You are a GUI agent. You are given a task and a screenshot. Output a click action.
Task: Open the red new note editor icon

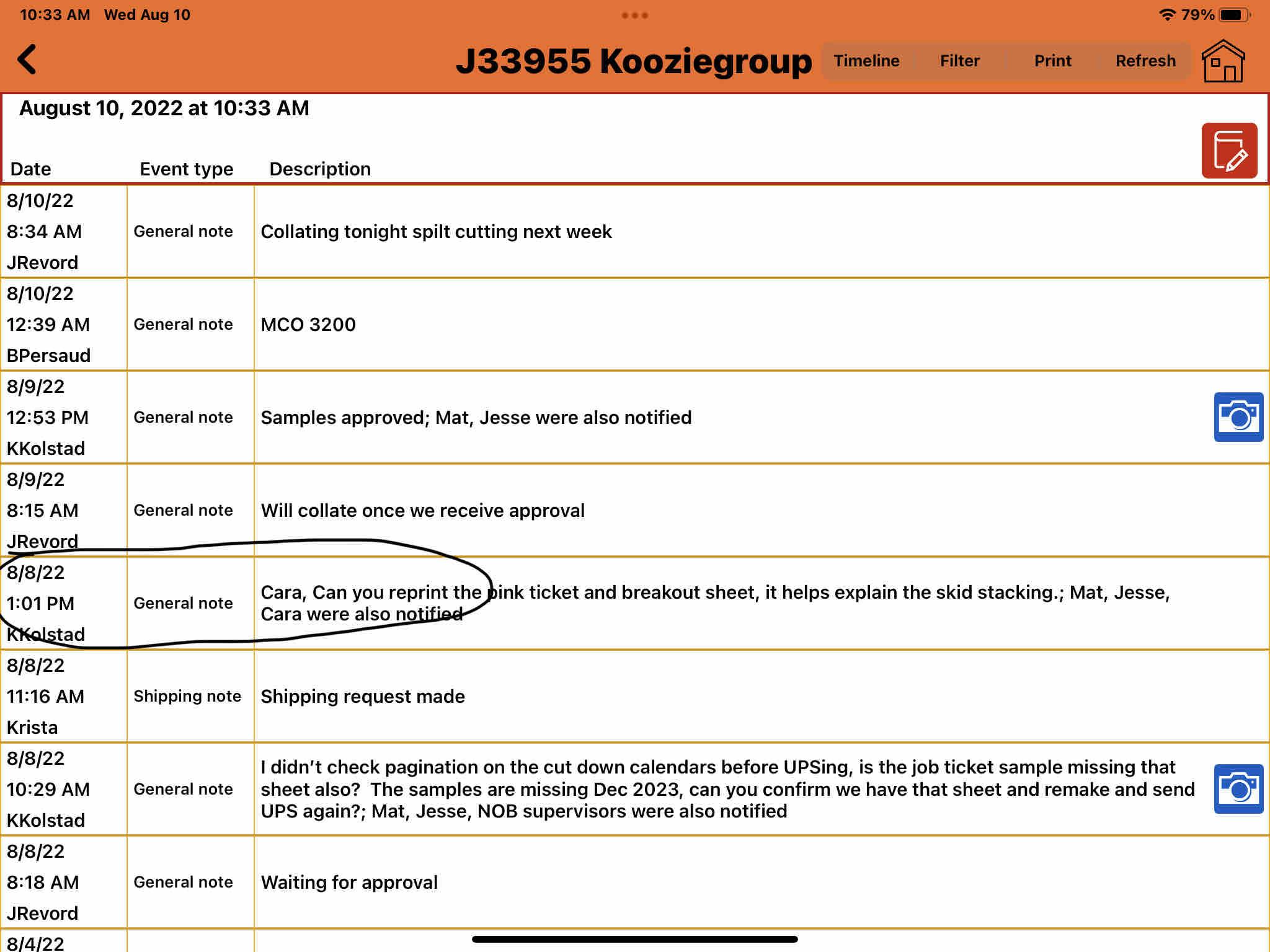point(1228,151)
